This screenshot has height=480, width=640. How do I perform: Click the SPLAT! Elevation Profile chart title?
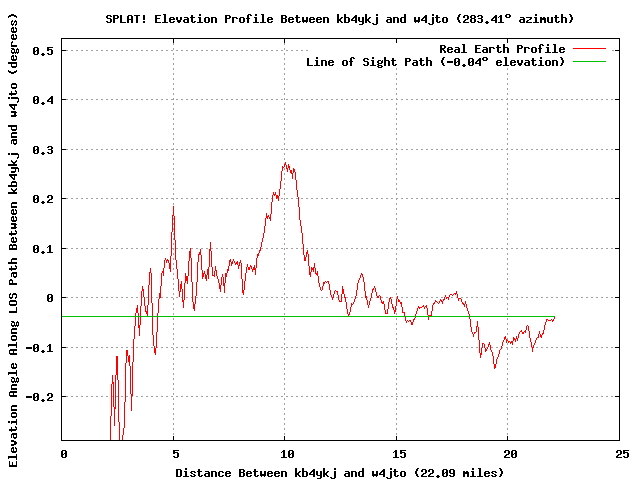(340, 19)
